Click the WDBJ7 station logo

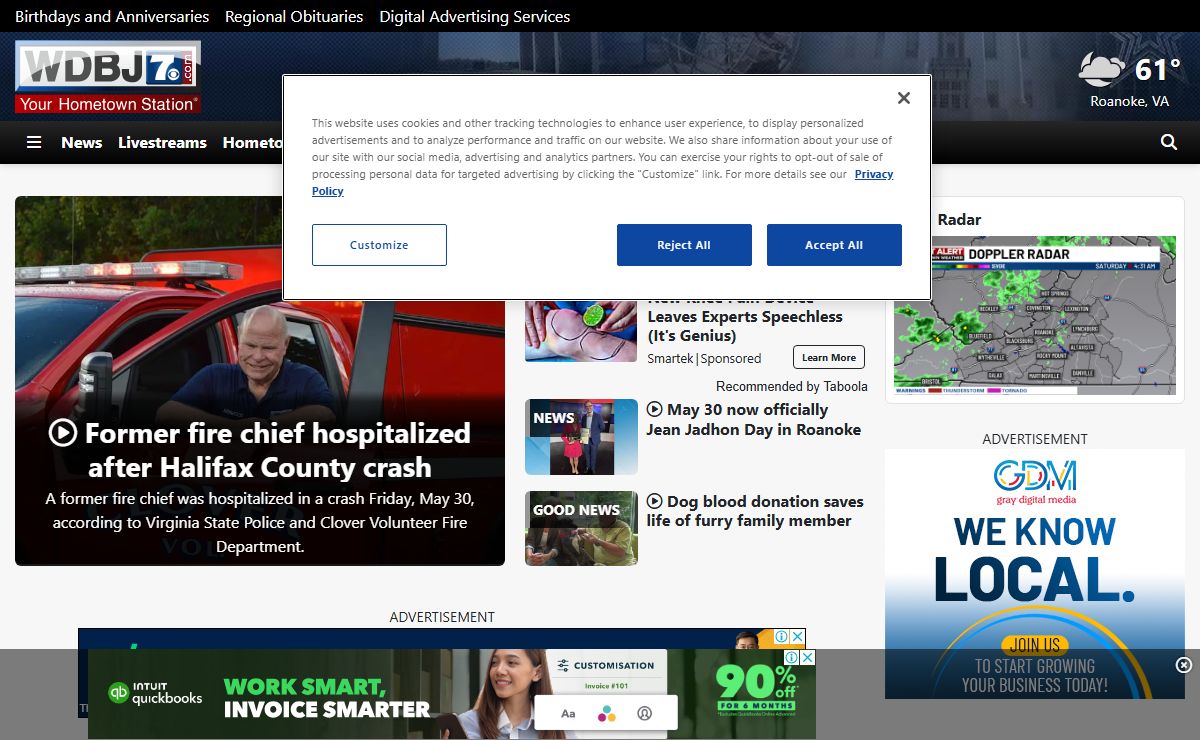click(108, 77)
